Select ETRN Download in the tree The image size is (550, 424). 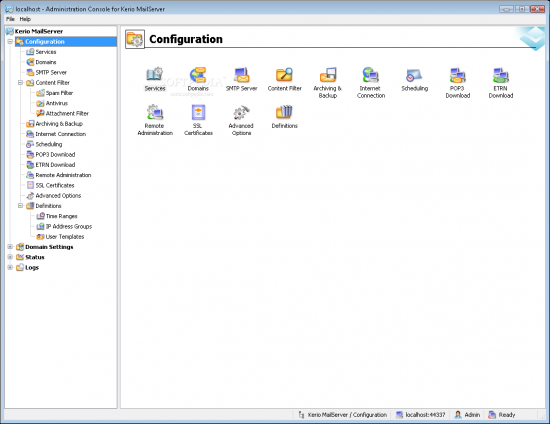click(x=55, y=164)
